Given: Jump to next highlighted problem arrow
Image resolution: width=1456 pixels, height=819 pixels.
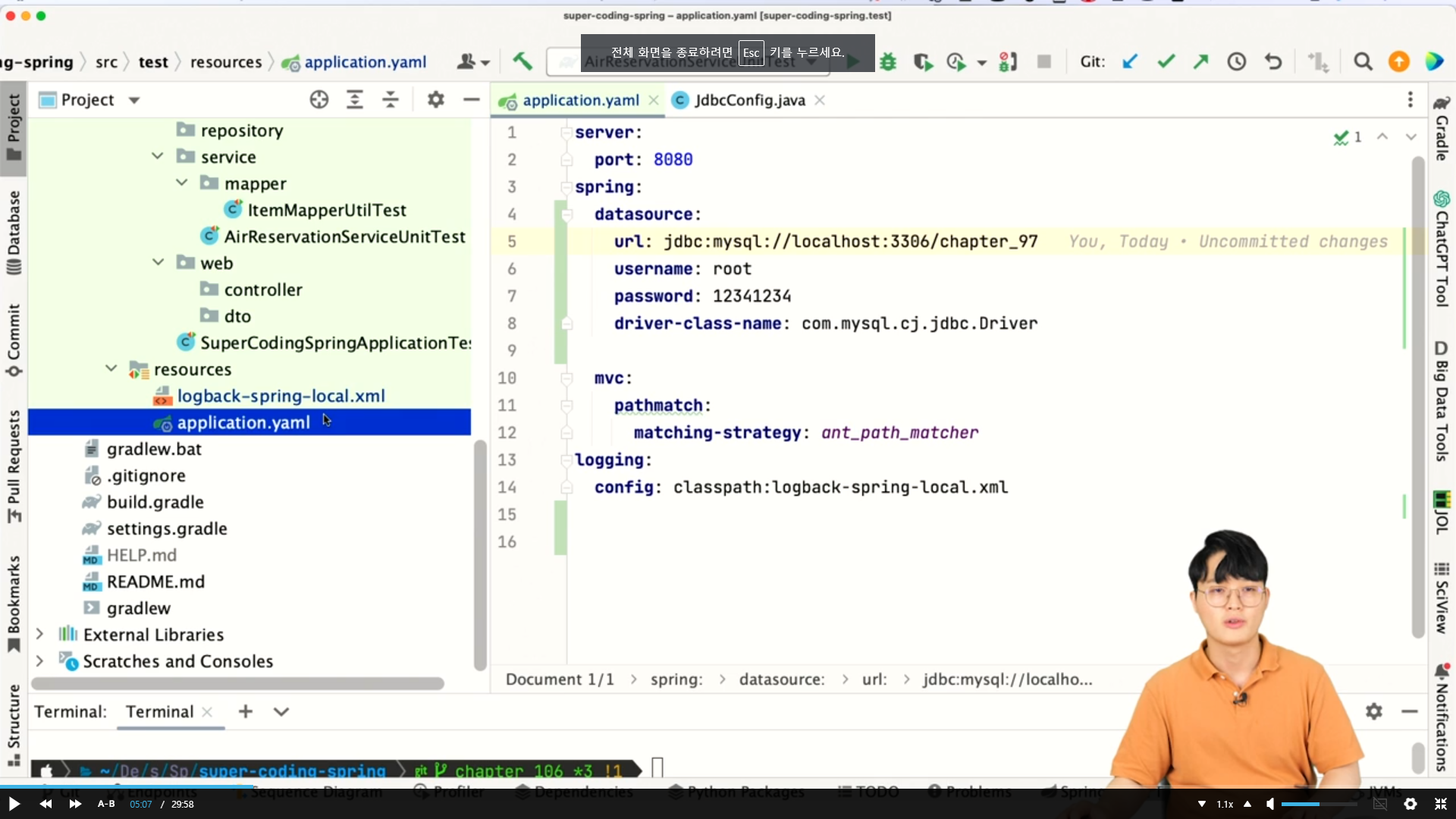Looking at the screenshot, I should [x=1410, y=137].
